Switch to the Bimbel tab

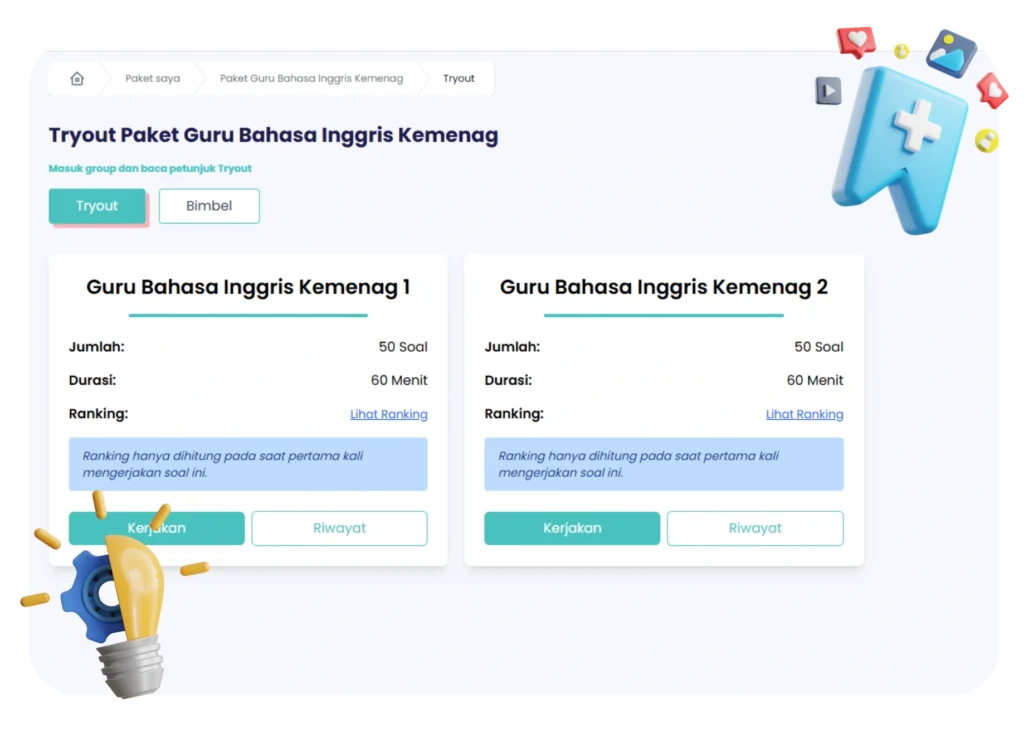coord(209,206)
